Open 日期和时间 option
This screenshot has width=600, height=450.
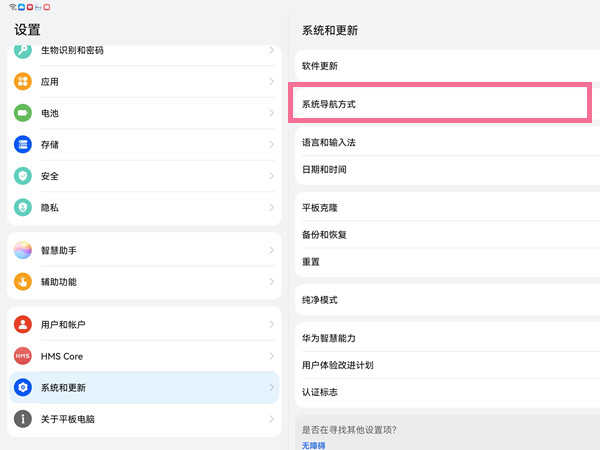click(448, 170)
